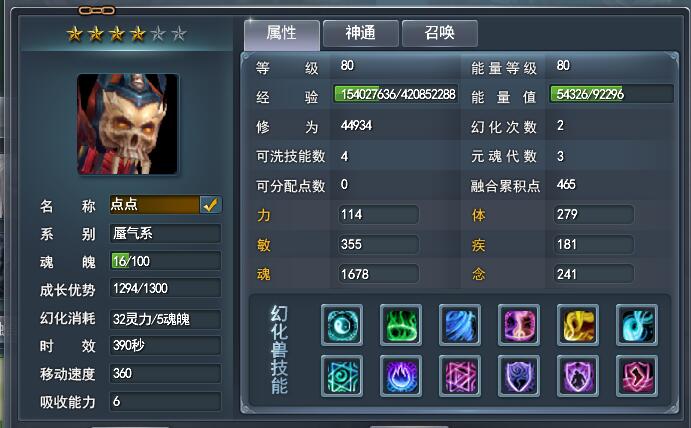Click the experience progress bar
This screenshot has height=428, width=691.
395,94
